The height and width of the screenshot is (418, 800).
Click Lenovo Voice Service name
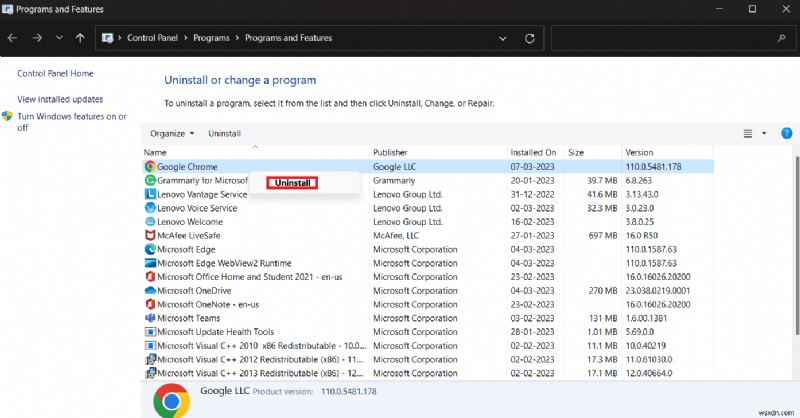[197, 208]
